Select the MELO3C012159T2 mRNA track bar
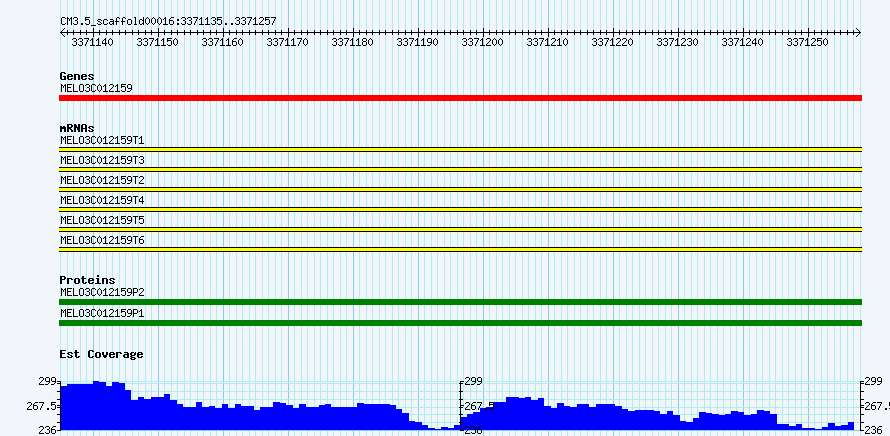The image size is (890, 436). (460, 189)
